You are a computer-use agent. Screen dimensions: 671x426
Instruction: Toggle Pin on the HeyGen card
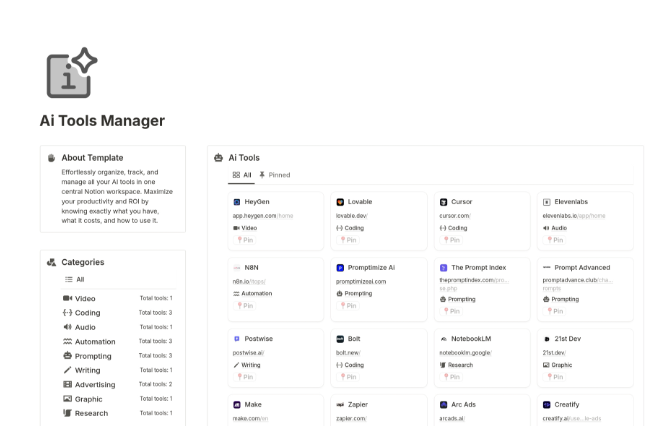coord(245,240)
